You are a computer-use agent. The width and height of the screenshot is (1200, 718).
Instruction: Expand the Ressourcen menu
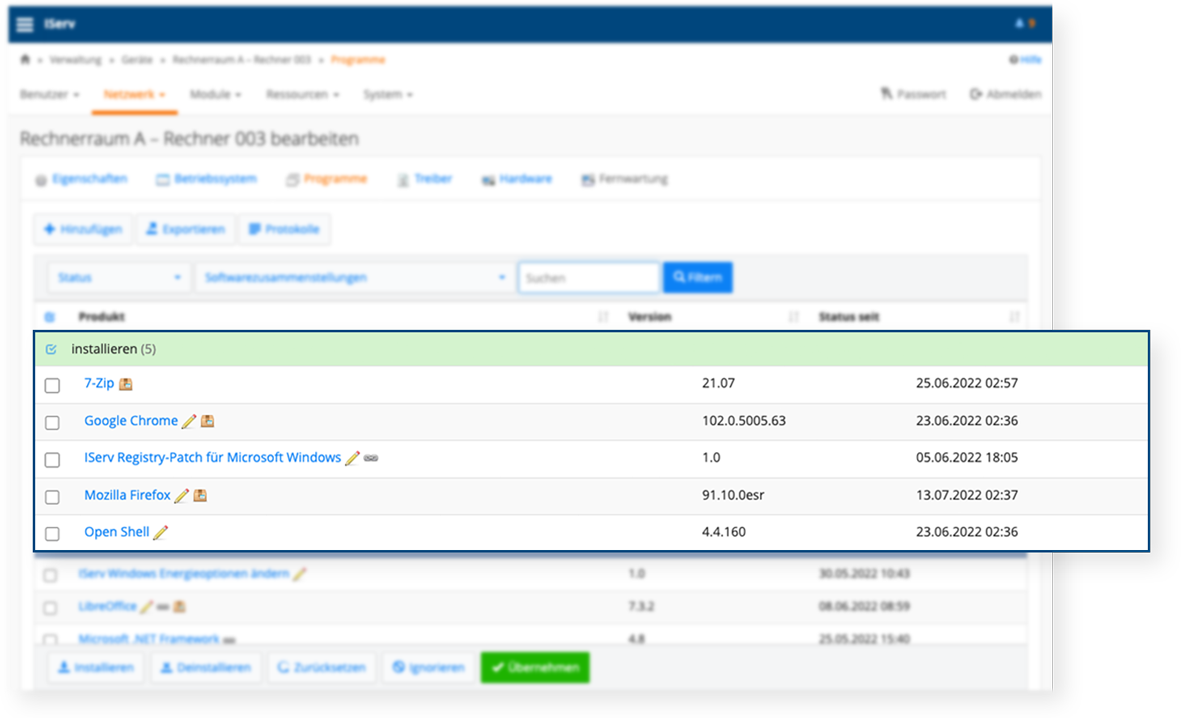[x=302, y=94]
